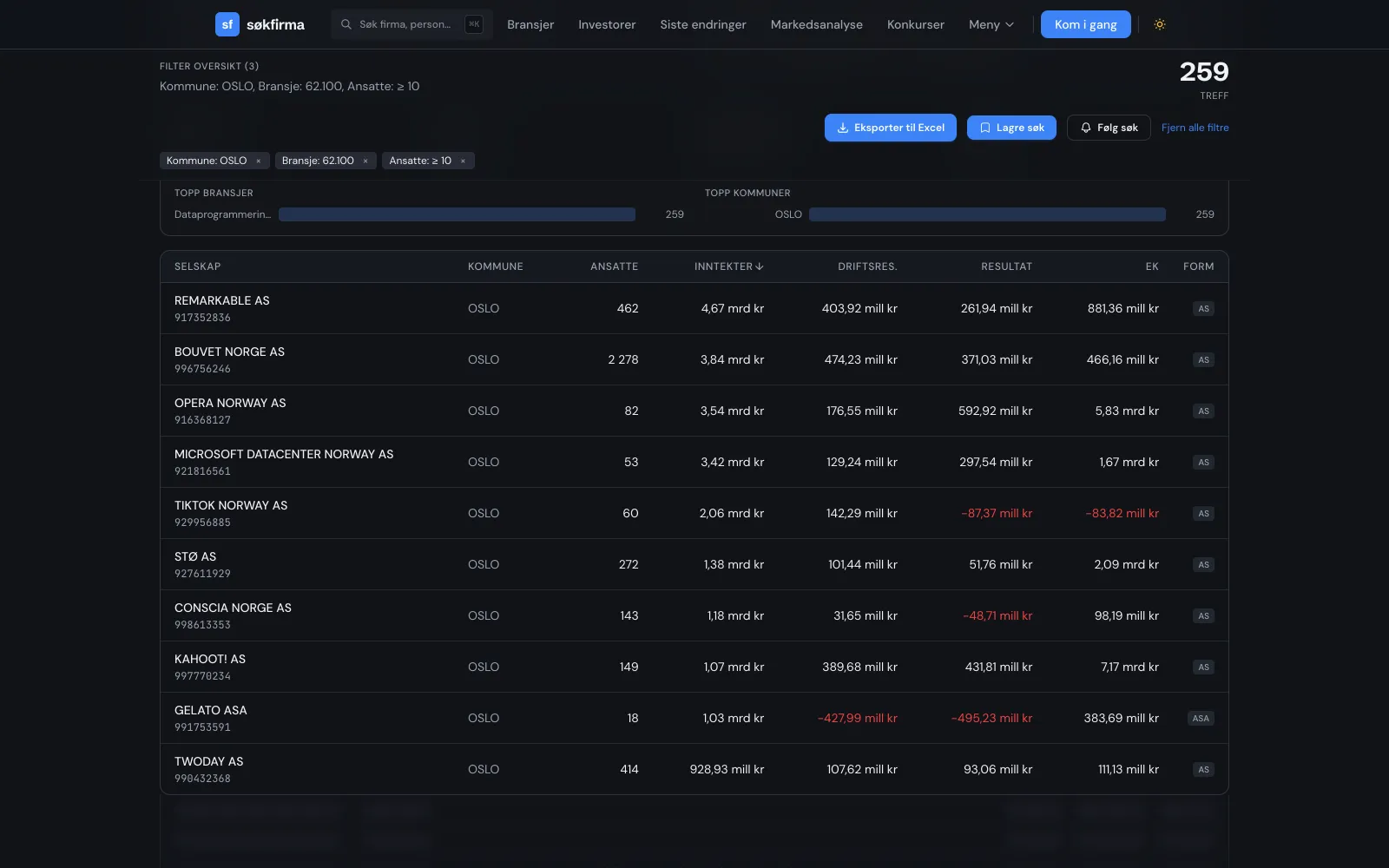Sort by the Kommune column header

496,266
